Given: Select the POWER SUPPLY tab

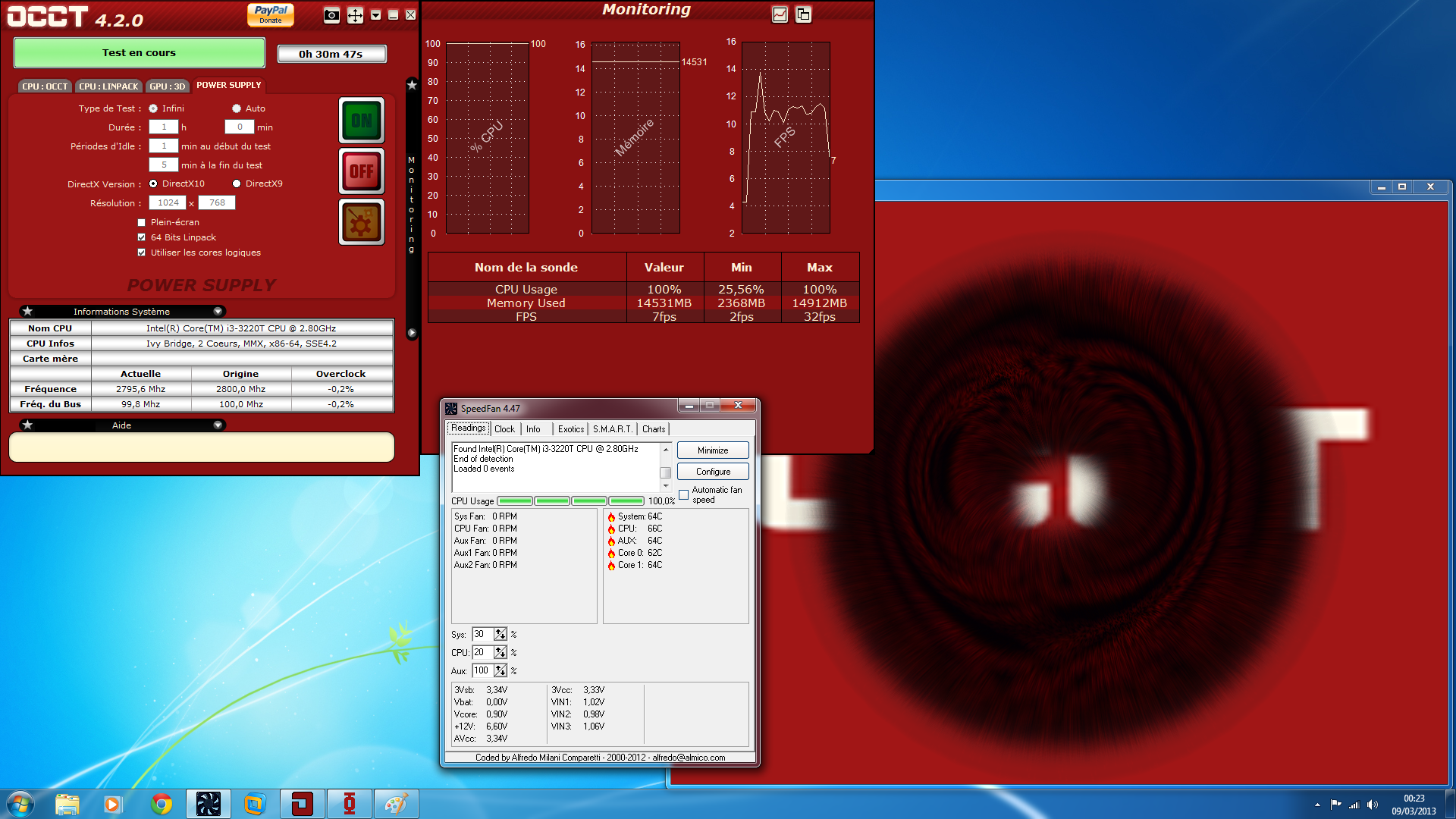Looking at the screenshot, I should pyautogui.click(x=229, y=85).
